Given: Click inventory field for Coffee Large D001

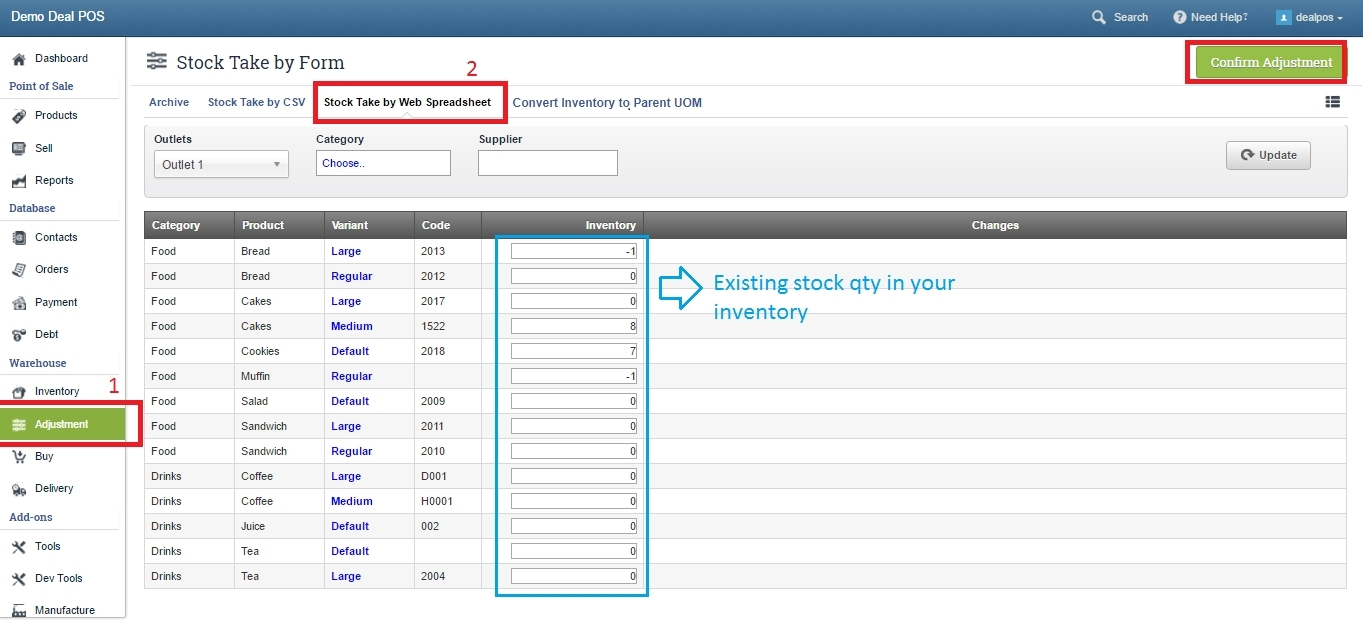Looking at the screenshot, I should (574, 476).
